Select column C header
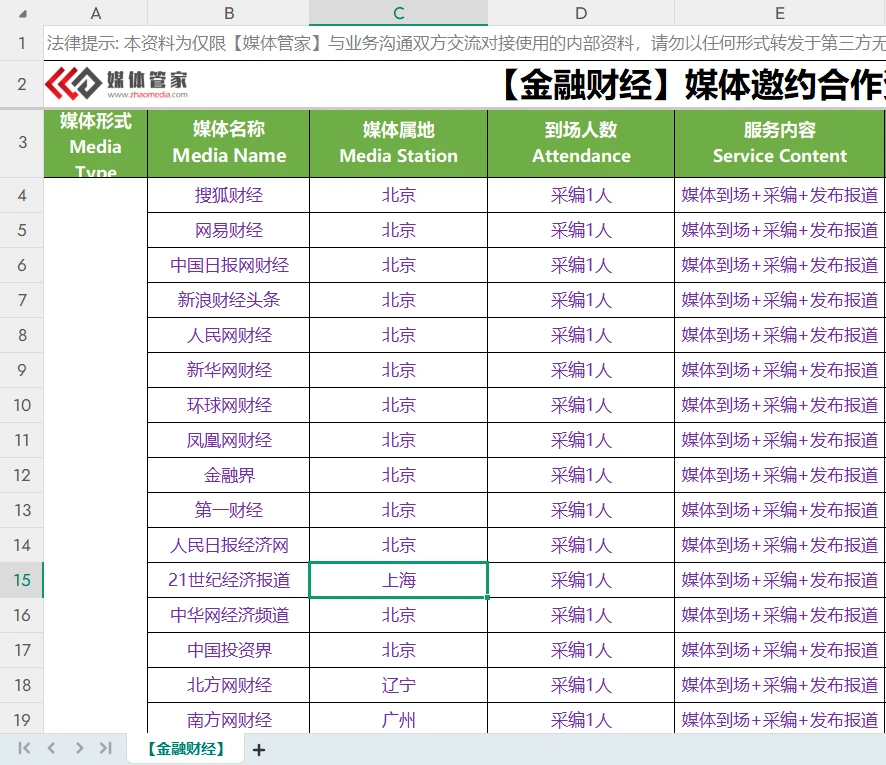The image size is (886, 765). pyautogui.click(x=398, y=12)
